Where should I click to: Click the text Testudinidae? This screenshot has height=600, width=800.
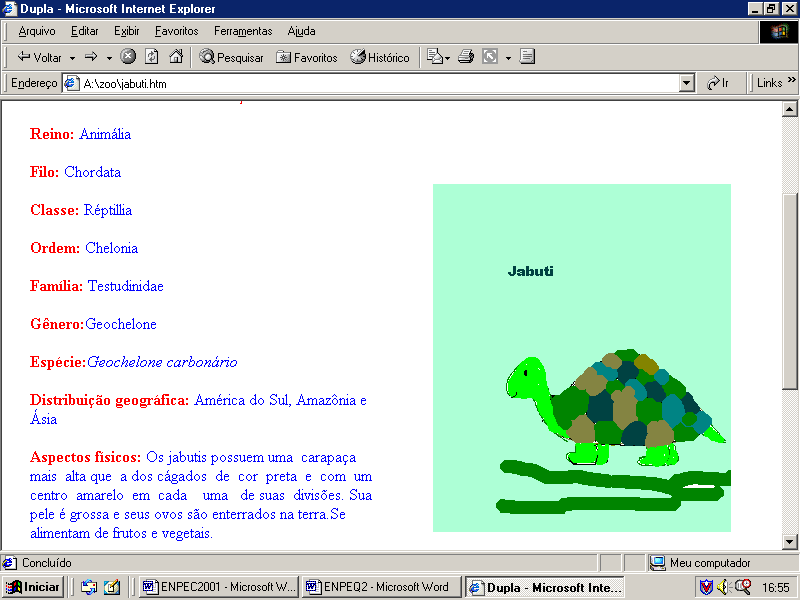[126, 286]
